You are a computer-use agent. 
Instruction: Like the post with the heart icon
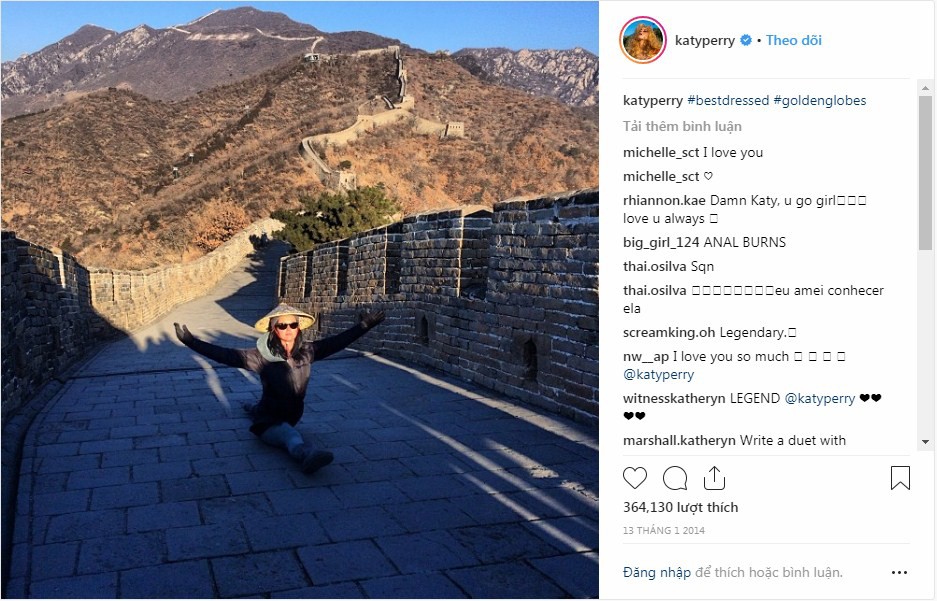[x=635, y=478]
